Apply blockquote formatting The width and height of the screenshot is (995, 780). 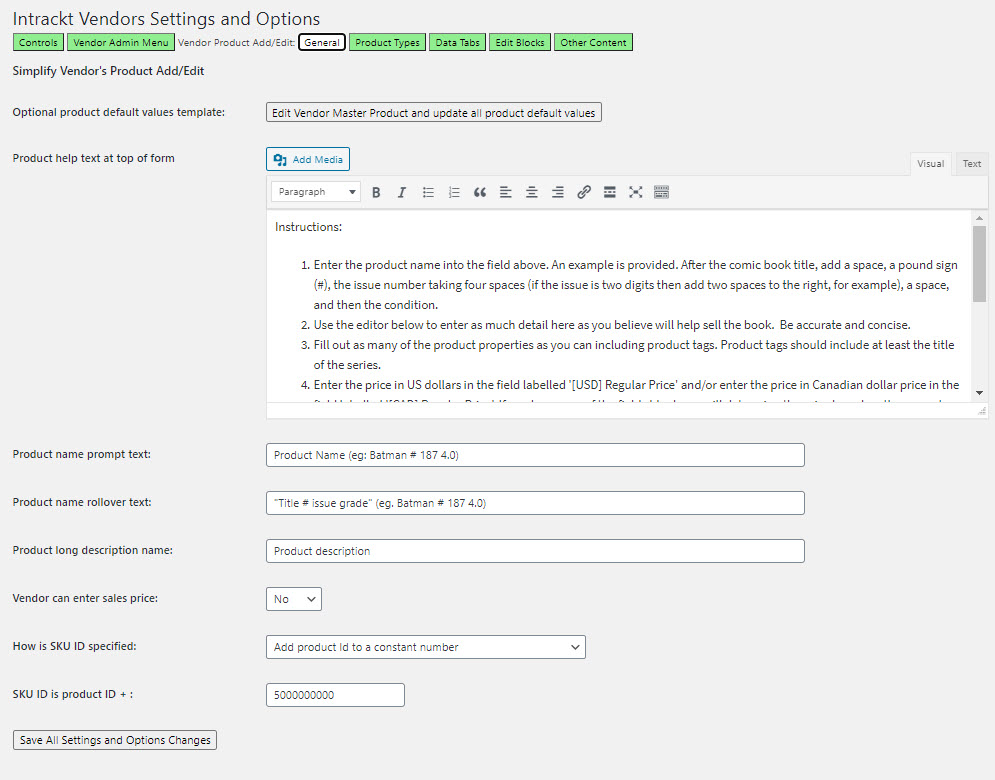[x=480, y=192]
